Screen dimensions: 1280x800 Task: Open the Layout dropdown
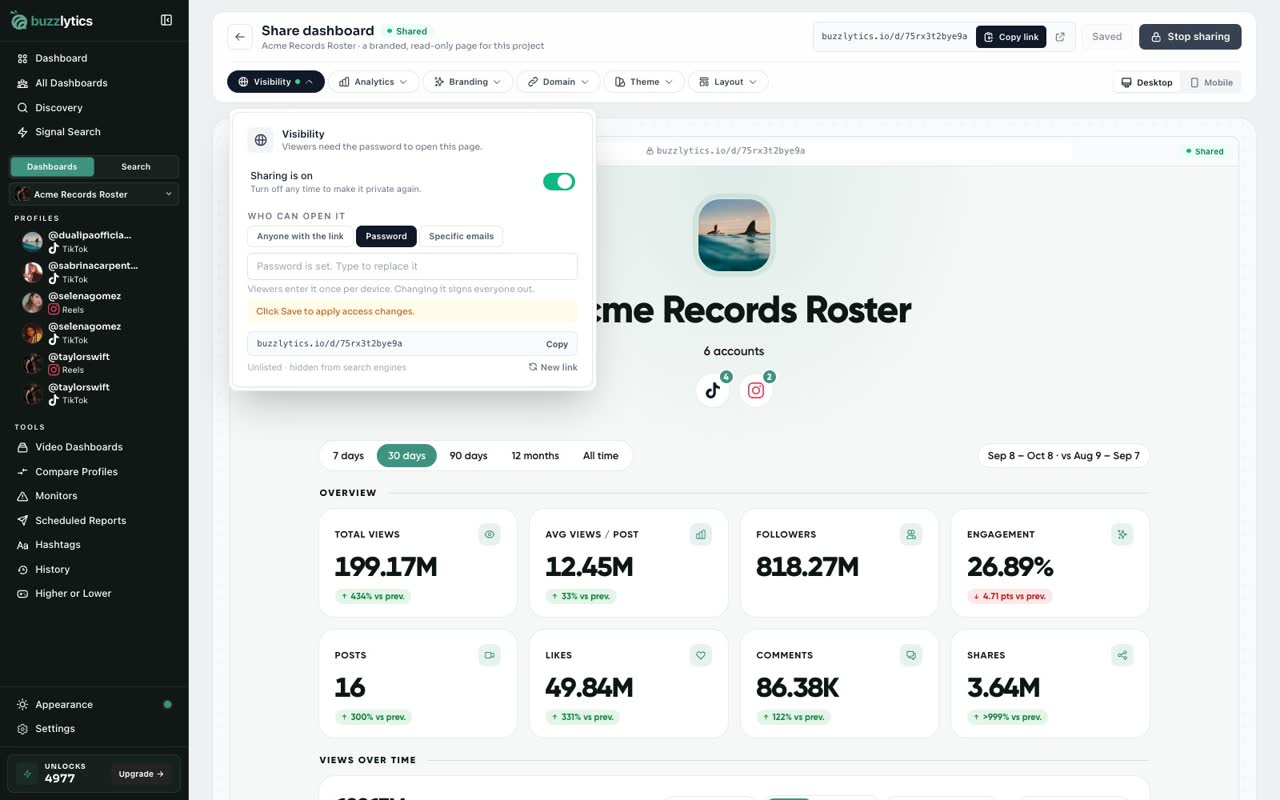[x=728, y=82]
